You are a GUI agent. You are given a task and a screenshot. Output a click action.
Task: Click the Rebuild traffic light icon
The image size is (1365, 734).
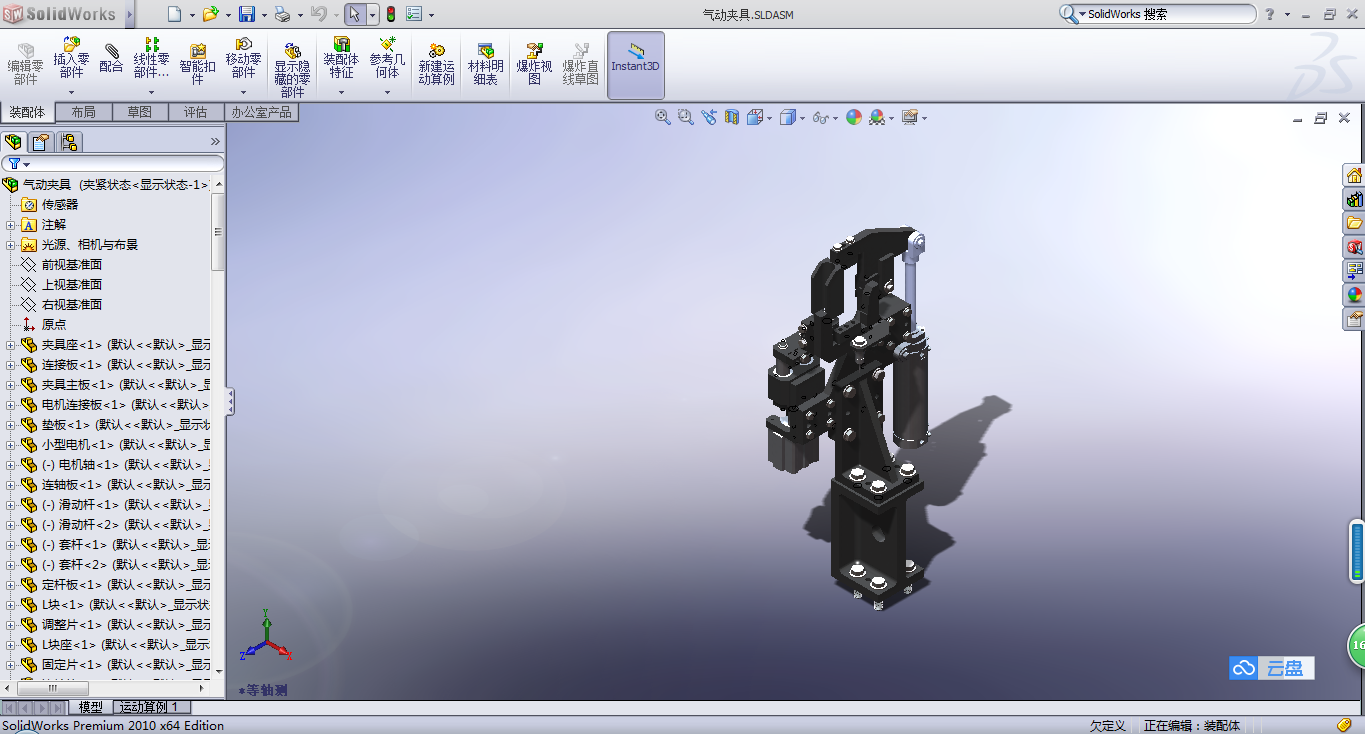point(390,14)
